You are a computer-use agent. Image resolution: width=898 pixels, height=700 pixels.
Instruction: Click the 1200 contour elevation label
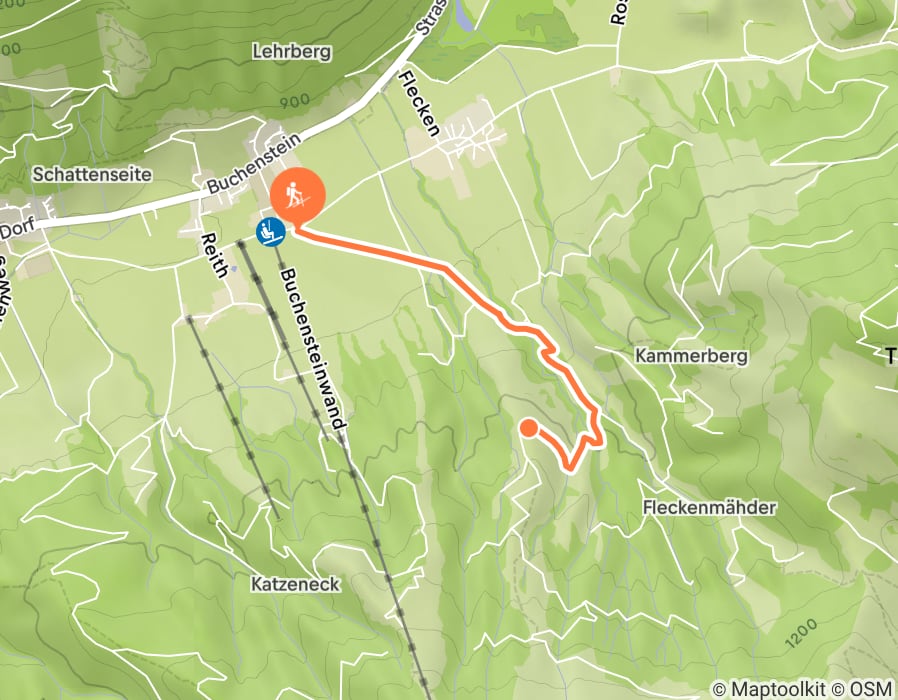(801, 634)
